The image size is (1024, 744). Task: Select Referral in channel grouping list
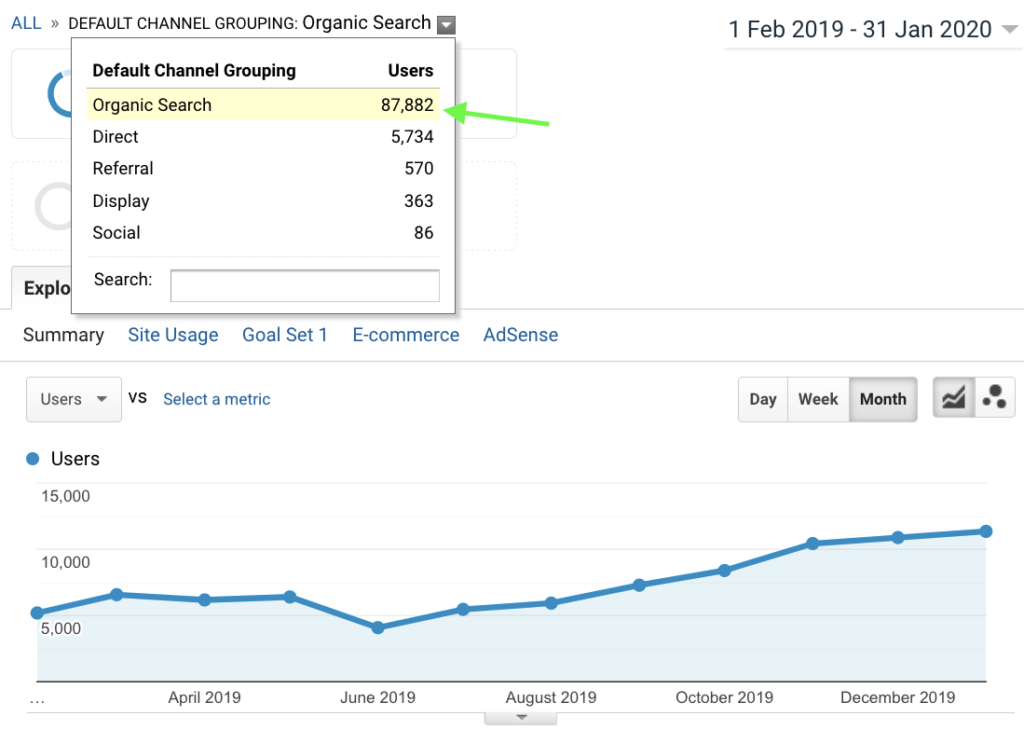123,169
